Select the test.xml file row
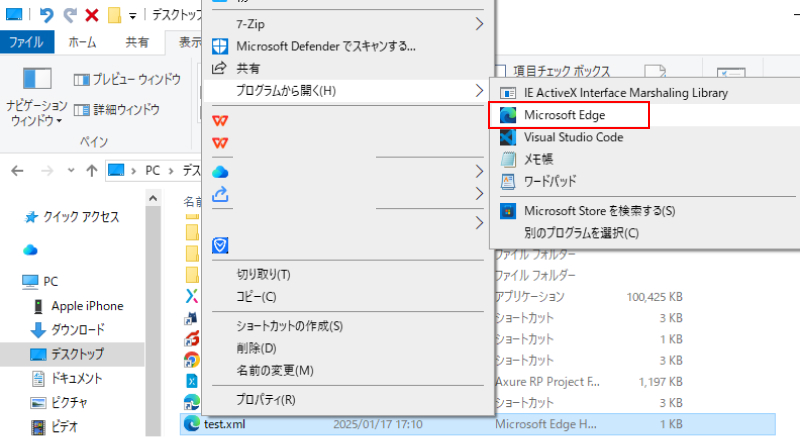 pos(478,424)
